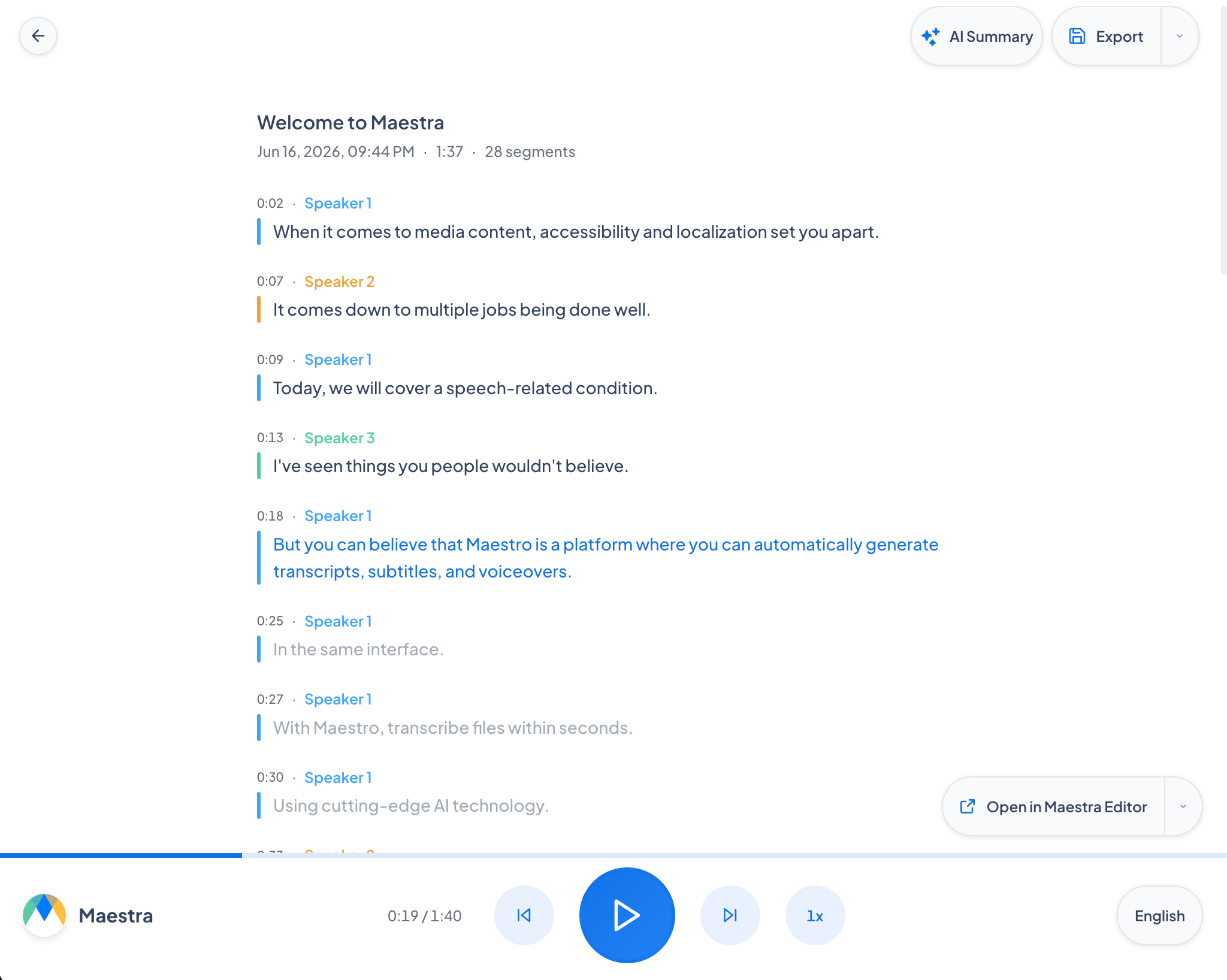This screenshot has width=1227, height=980.
Task: Click the 0:07 timestamp
Action: point(270,281)
